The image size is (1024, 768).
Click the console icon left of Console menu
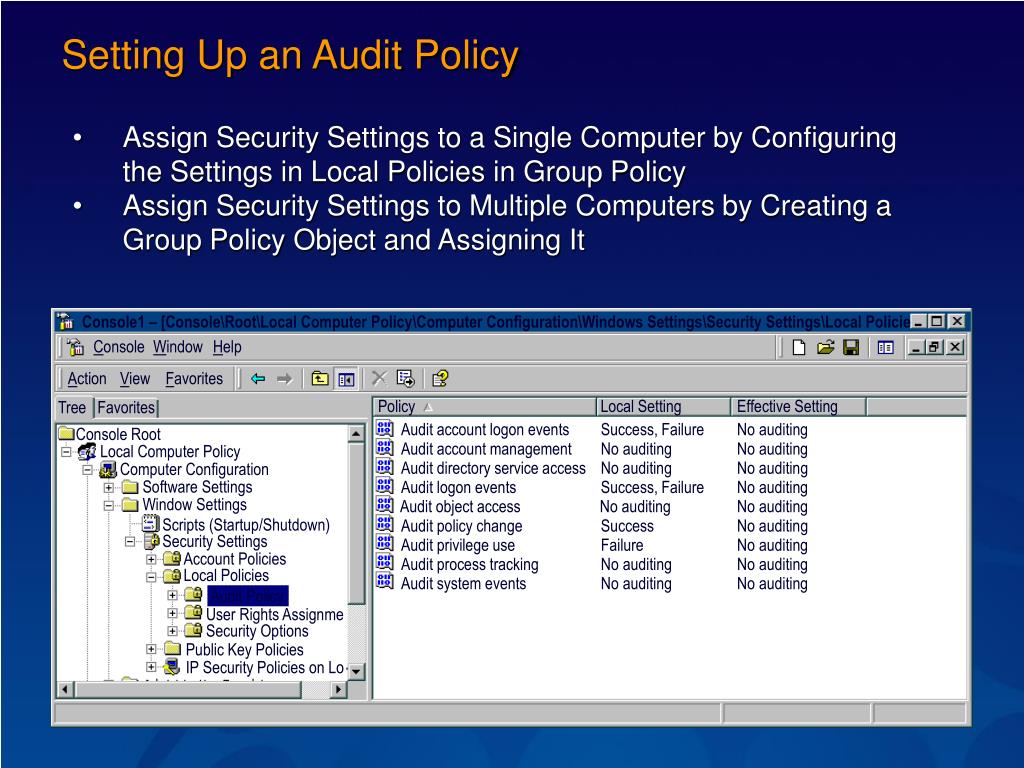(x=76, y=347)
